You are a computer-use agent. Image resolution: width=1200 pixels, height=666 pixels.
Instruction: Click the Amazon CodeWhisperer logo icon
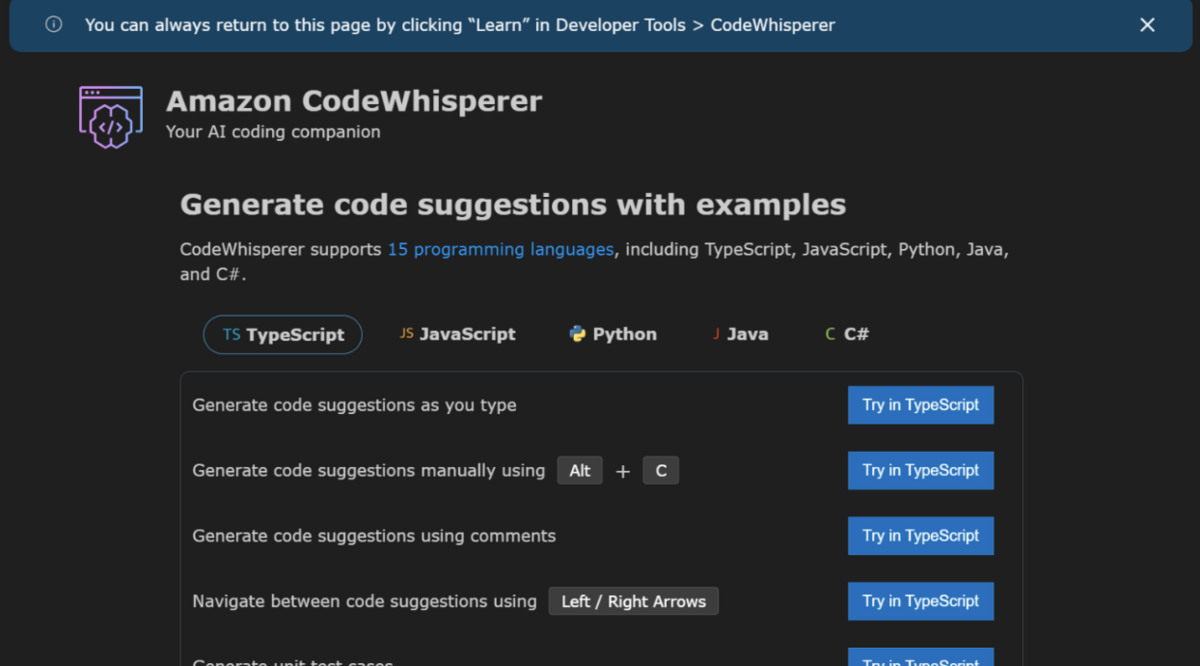click(x=111, y=117)
